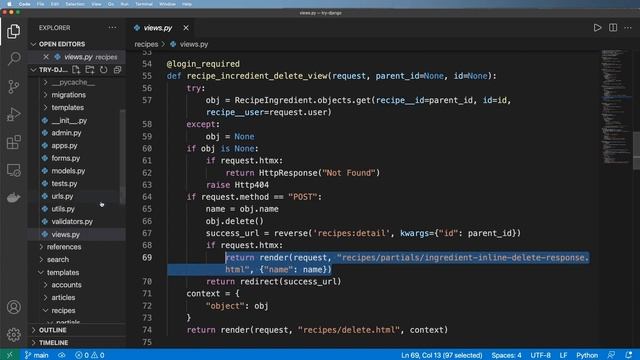Viewport: 640px width, 360px height.
Task: Split the editor to the right
Action: [613, 28]
